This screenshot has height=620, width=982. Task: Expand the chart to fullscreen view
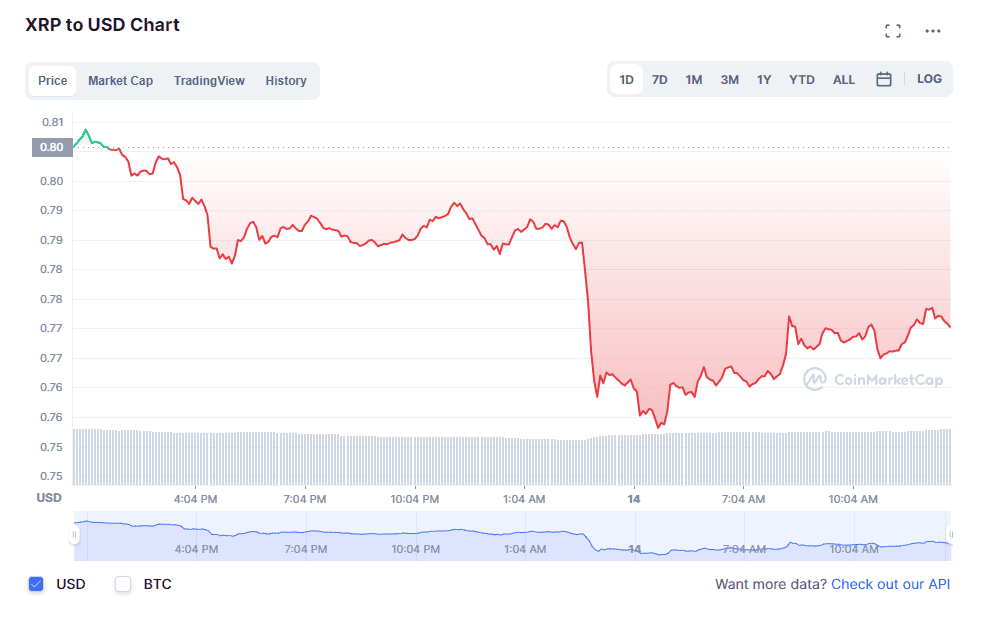point(893,30)
